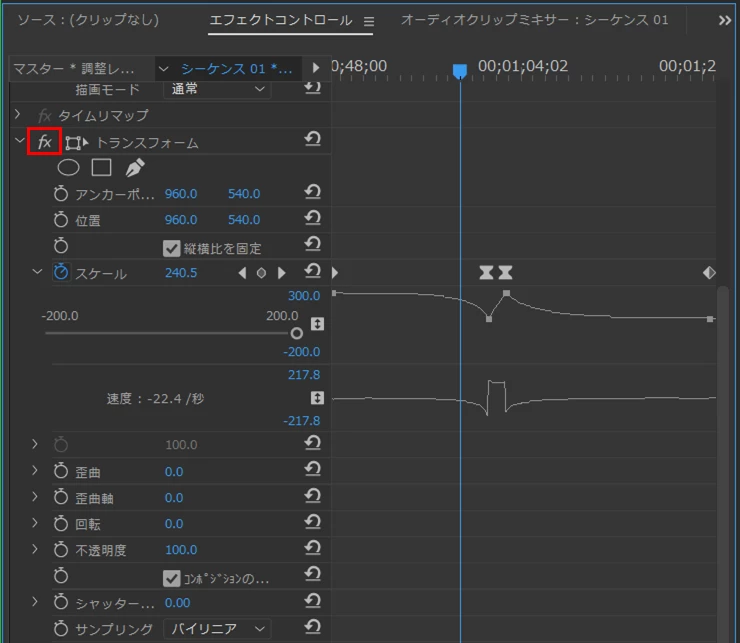Toggle the stopwatch for サンプリング
The image size is (740, 643).
click(61, 628)
